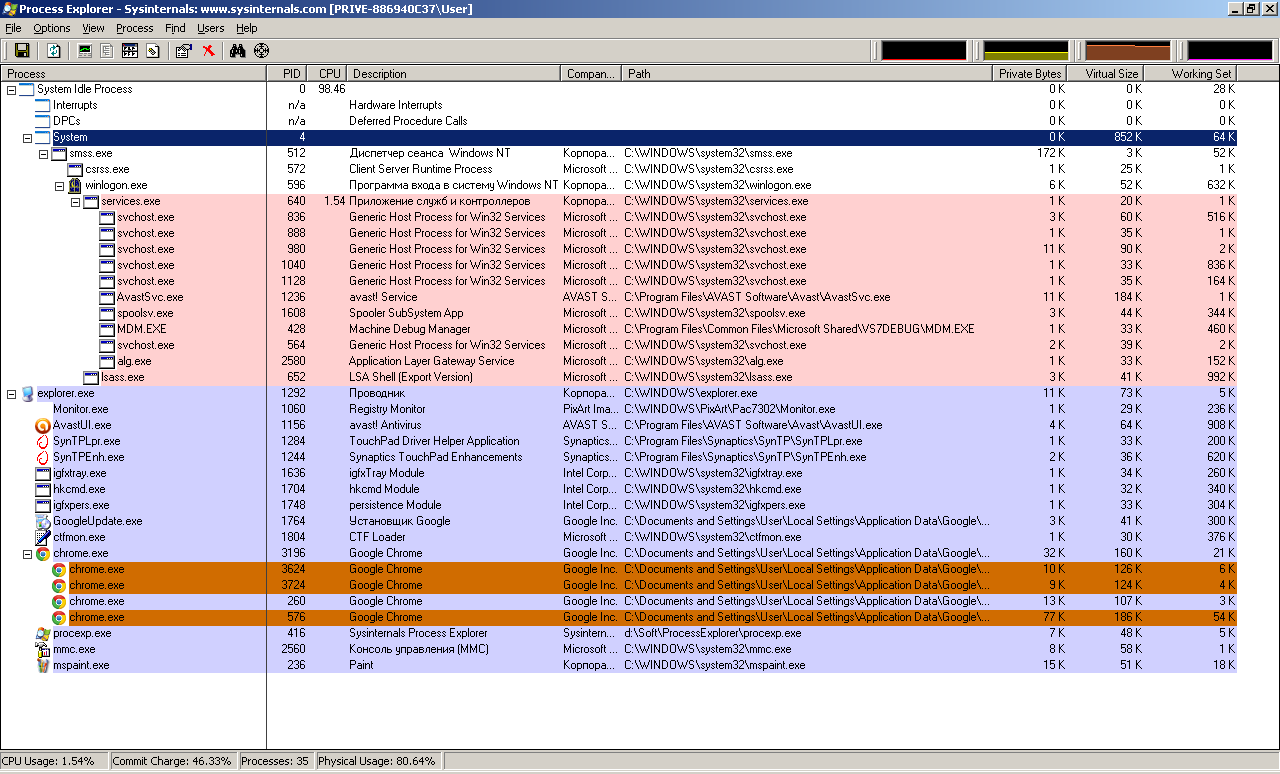Open the Find menu
The width and height of the screenshot is (1280, 774).
tap(175, 28)
